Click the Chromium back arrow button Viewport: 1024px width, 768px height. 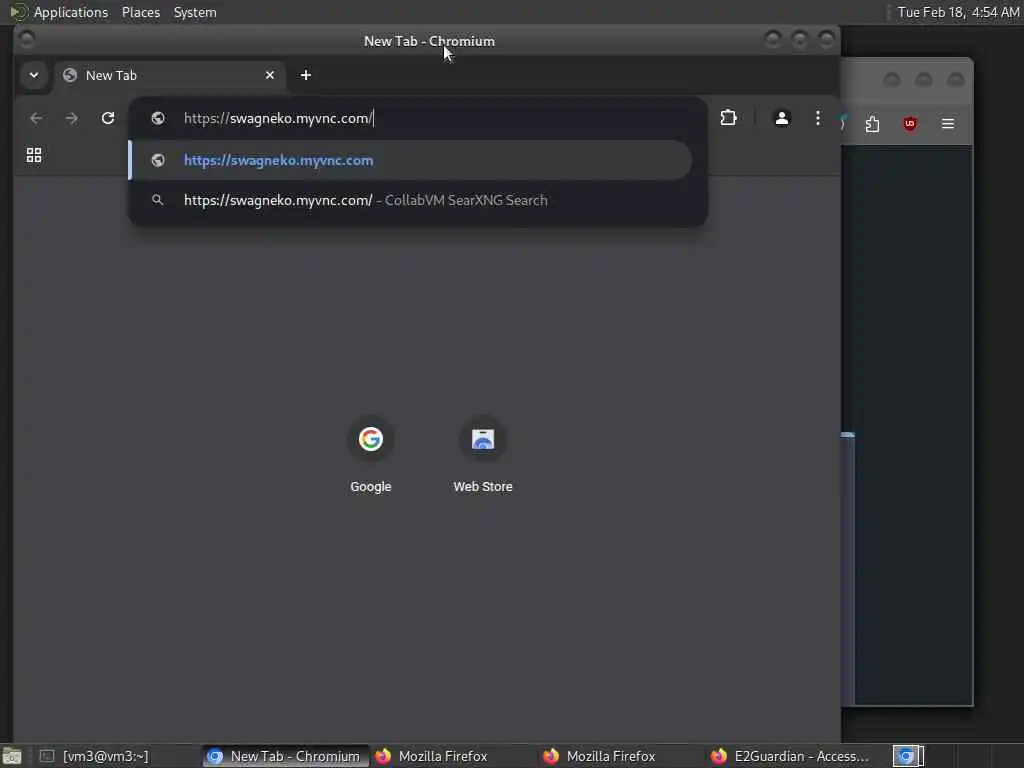(x=36, y=118)
